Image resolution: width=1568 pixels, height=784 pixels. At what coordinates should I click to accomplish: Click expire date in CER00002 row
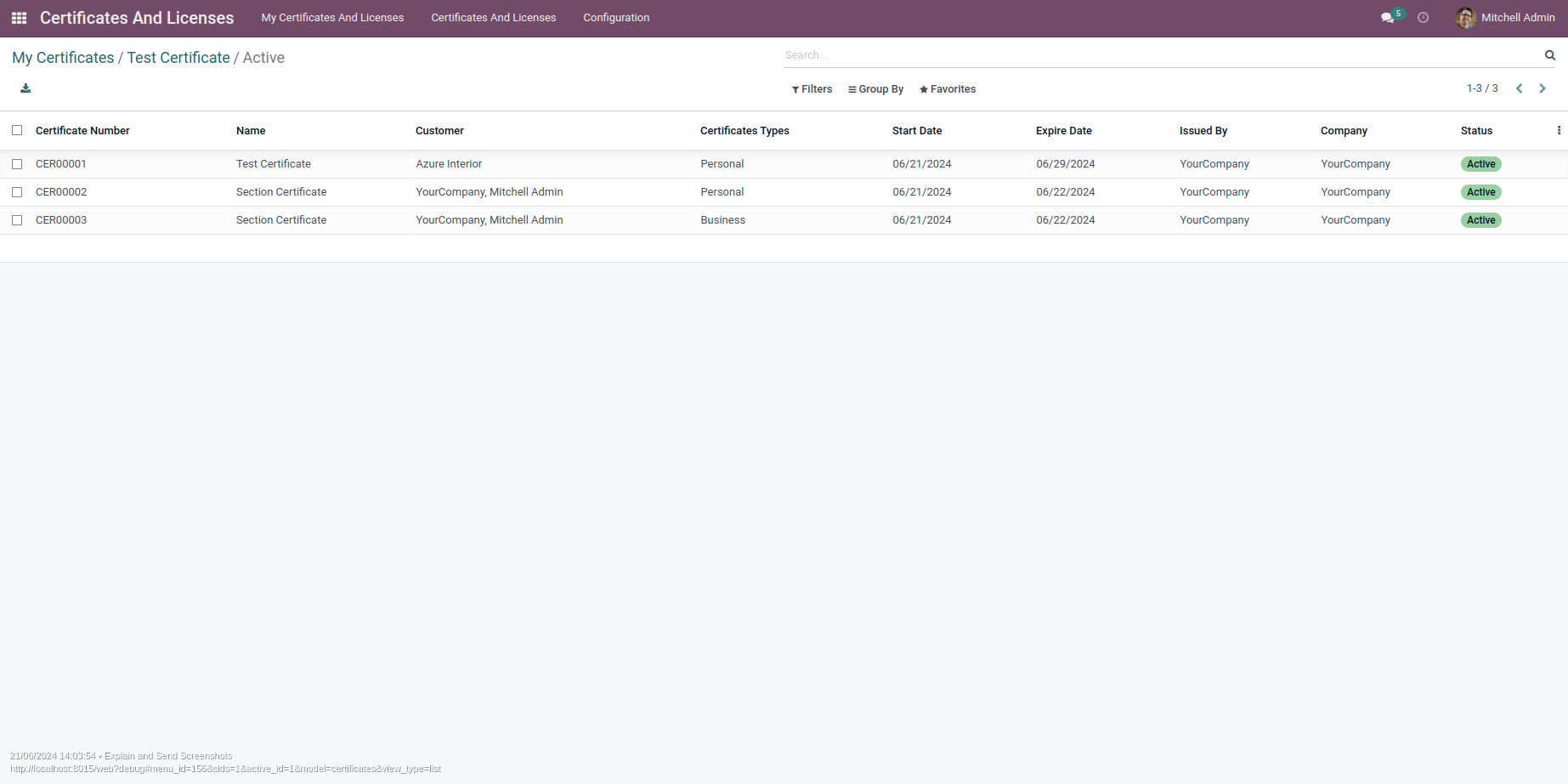(1066, 192)
